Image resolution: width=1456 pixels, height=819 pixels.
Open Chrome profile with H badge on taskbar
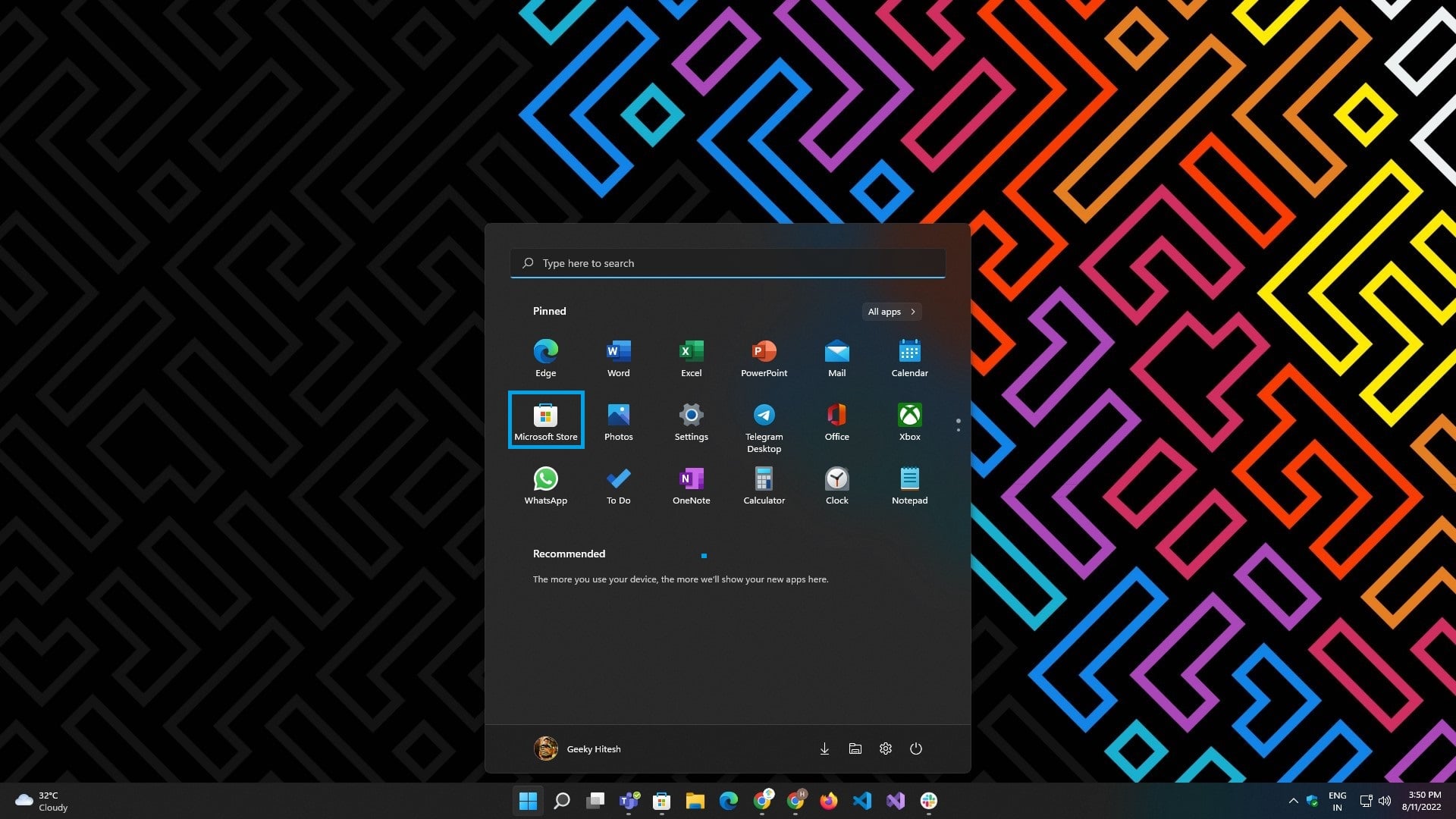[795, 801]
